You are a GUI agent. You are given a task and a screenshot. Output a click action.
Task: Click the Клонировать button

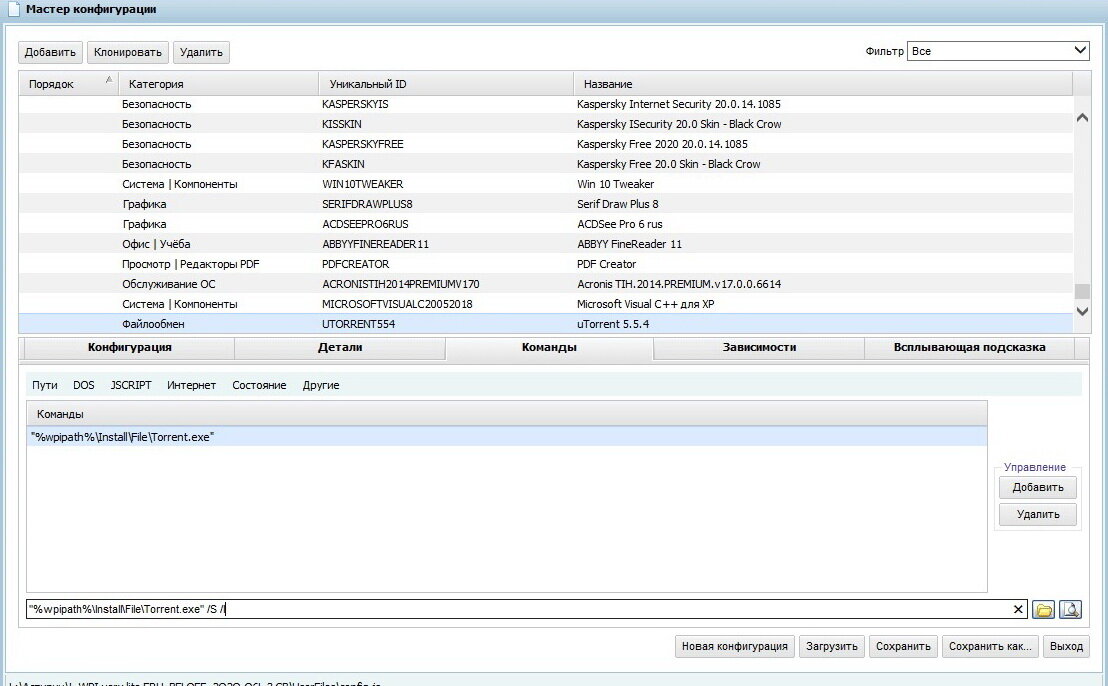(128, 52)
